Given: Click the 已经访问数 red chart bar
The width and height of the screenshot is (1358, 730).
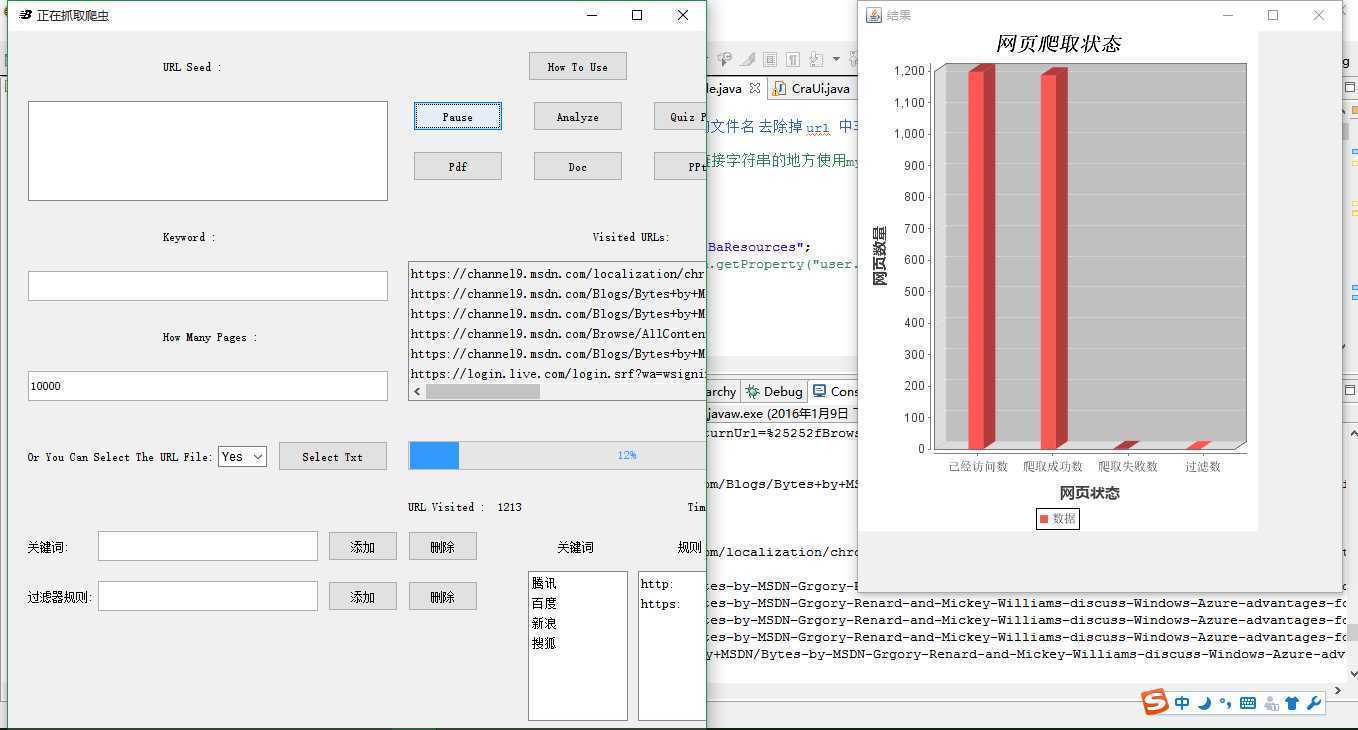Looking at the screenshot, I should [x=980, y=258].
